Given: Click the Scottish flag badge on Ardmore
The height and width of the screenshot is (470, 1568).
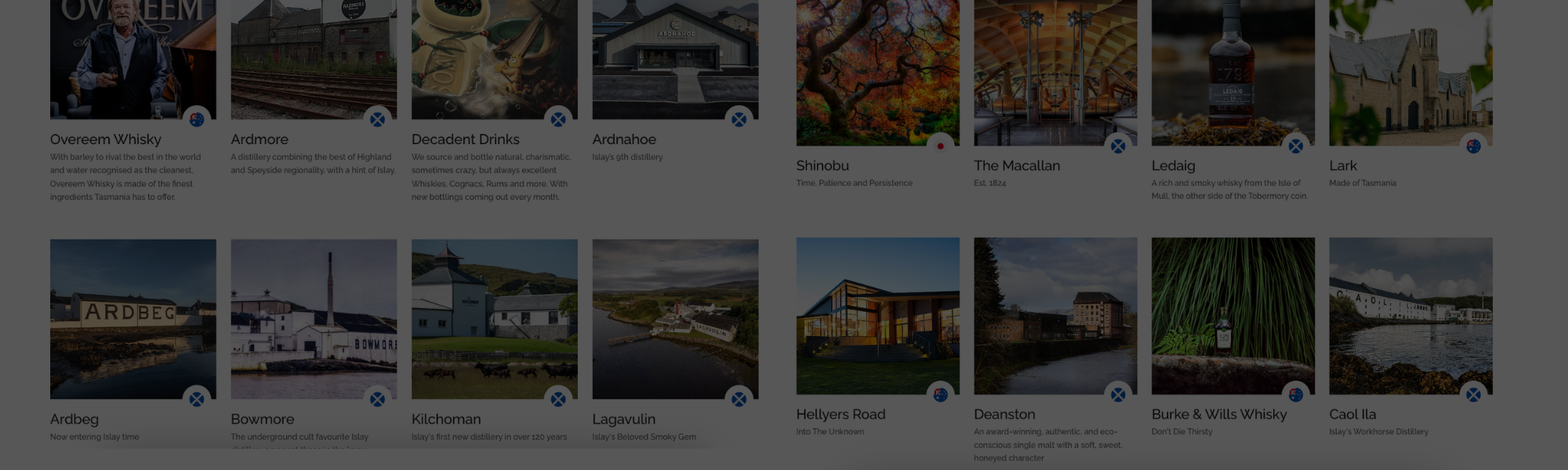Looking at the screenshot, I should click(x=378, y=119).
